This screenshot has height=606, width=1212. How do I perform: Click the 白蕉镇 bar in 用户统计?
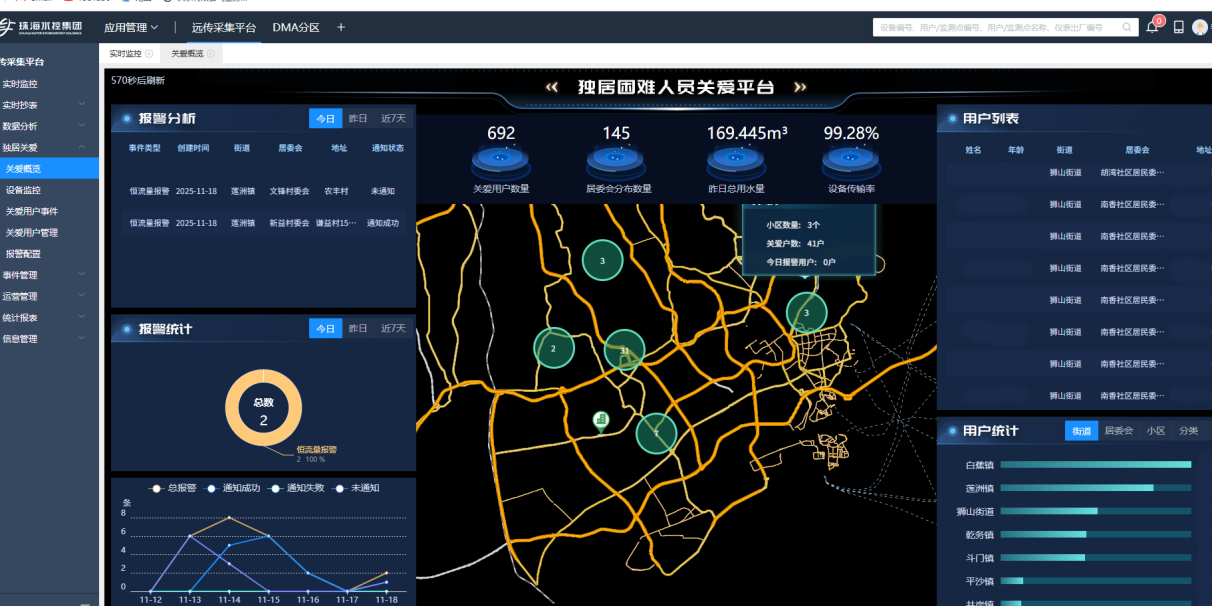(x=1095, y=465)
